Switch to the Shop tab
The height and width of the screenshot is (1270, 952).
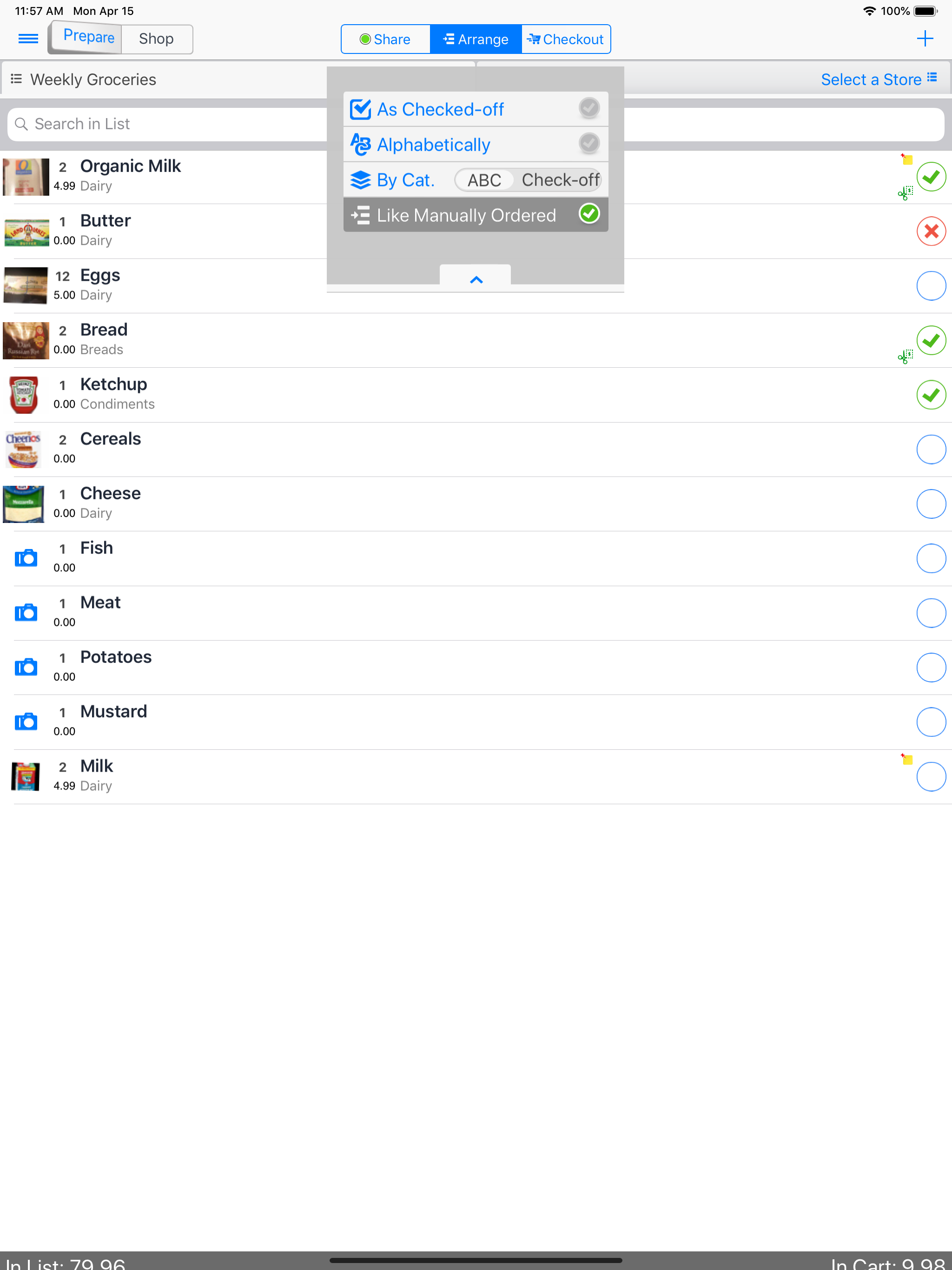(156, 39)
